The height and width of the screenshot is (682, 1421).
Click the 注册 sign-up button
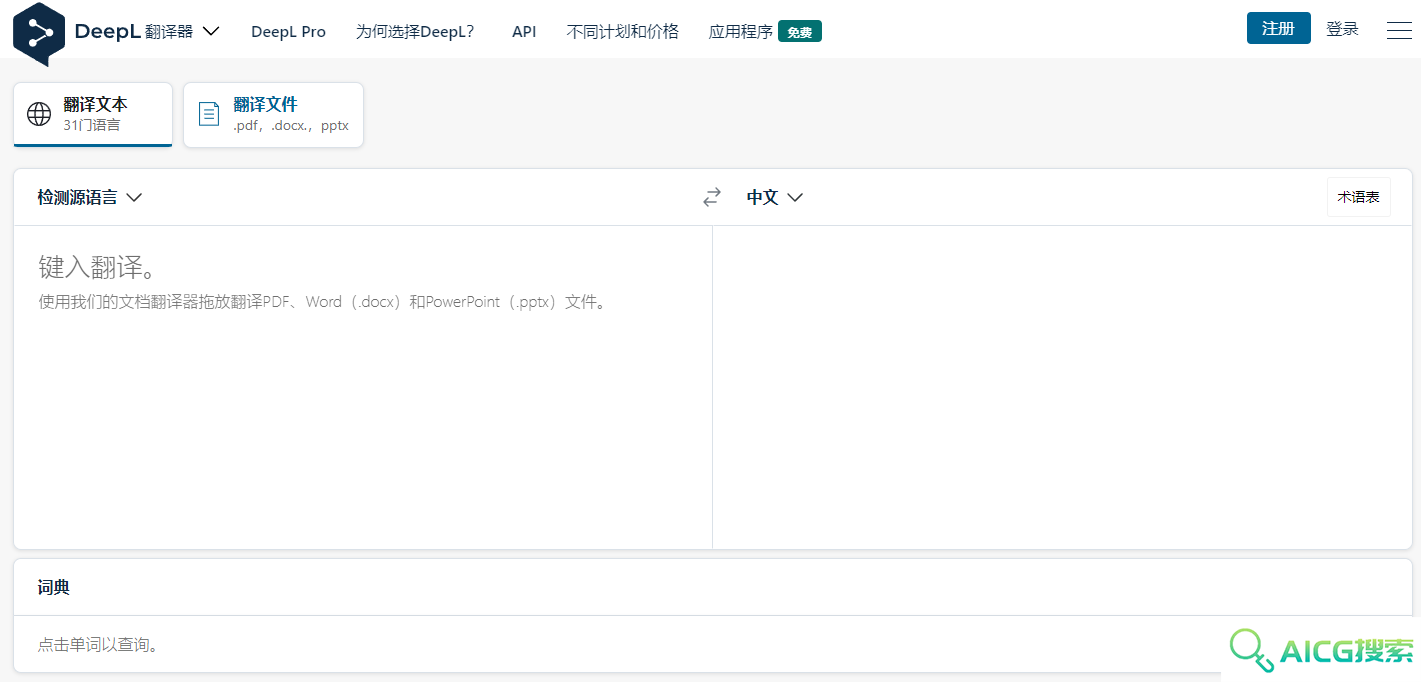pyautogui.click(x=1278, y=28)
